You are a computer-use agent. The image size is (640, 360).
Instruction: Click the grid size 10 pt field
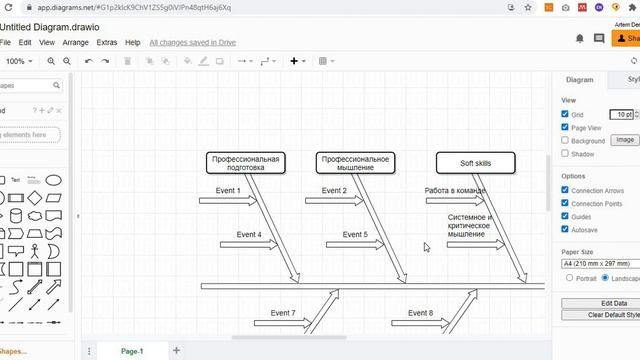[621, 115]
